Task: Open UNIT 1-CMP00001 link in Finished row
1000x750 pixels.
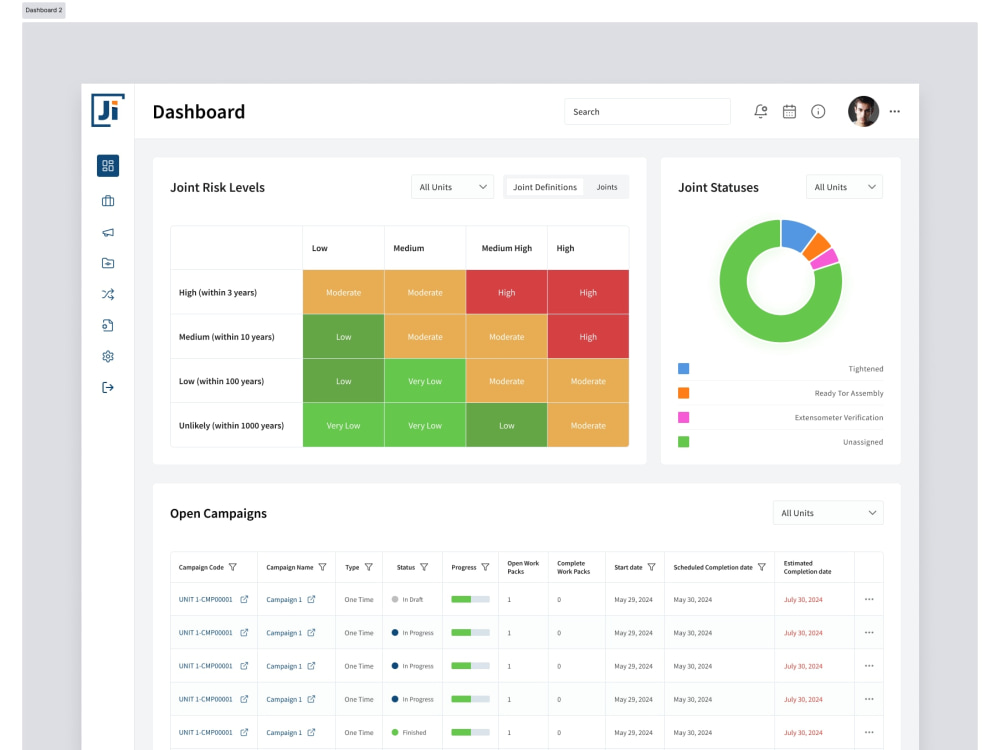Action: coord(205,732)
